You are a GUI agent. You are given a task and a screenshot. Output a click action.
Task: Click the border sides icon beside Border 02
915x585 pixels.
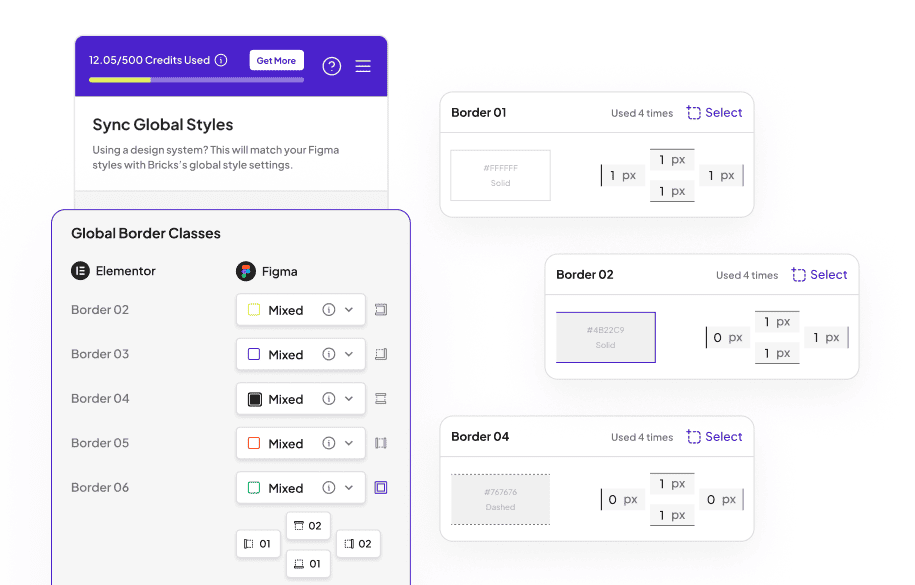(380, 310)
